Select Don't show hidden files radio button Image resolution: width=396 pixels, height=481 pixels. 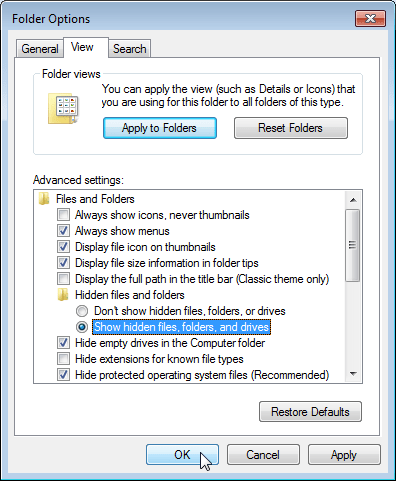(82, 311)
